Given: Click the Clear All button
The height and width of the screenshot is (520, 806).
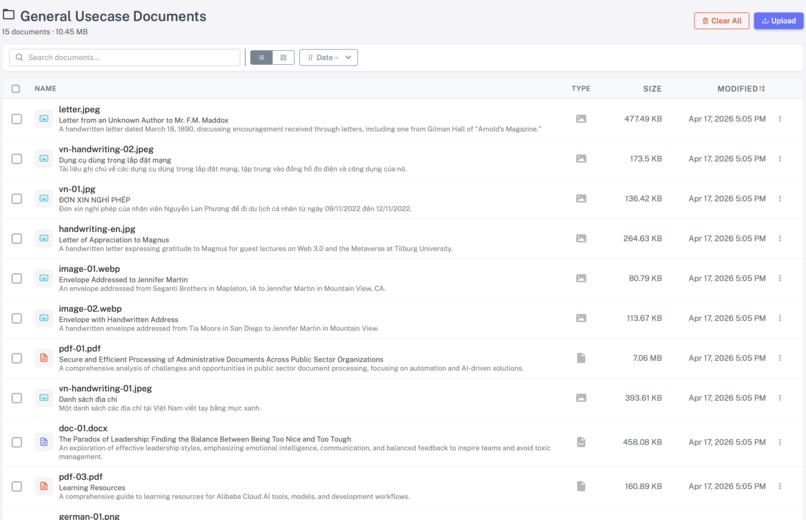Looking at the screenshot, I should click(x=722, y=21).
